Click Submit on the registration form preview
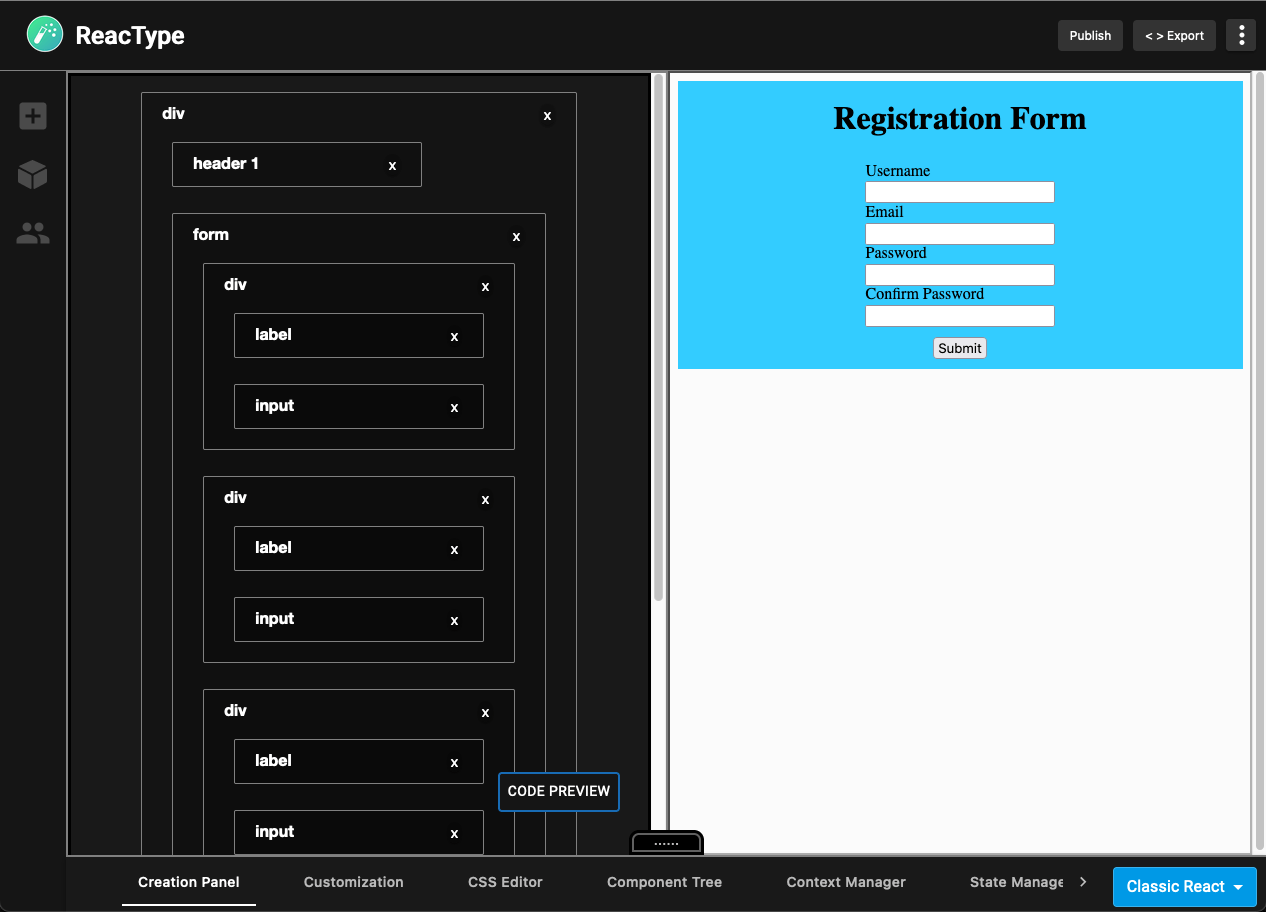The height and width of the screenshot is (912, 1266). pyautogui.click(x=959, y=348)
